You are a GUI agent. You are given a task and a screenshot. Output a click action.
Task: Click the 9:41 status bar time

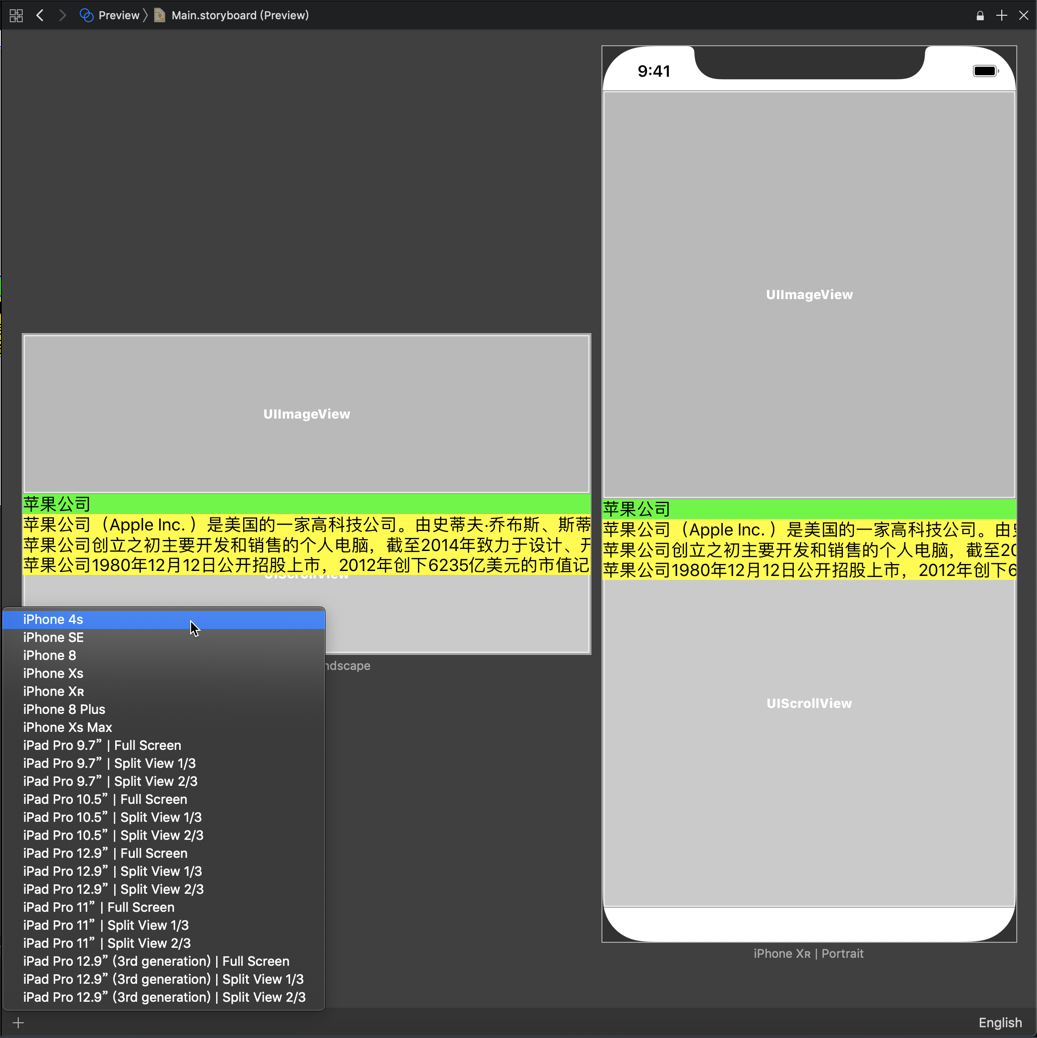click(654, 71)
